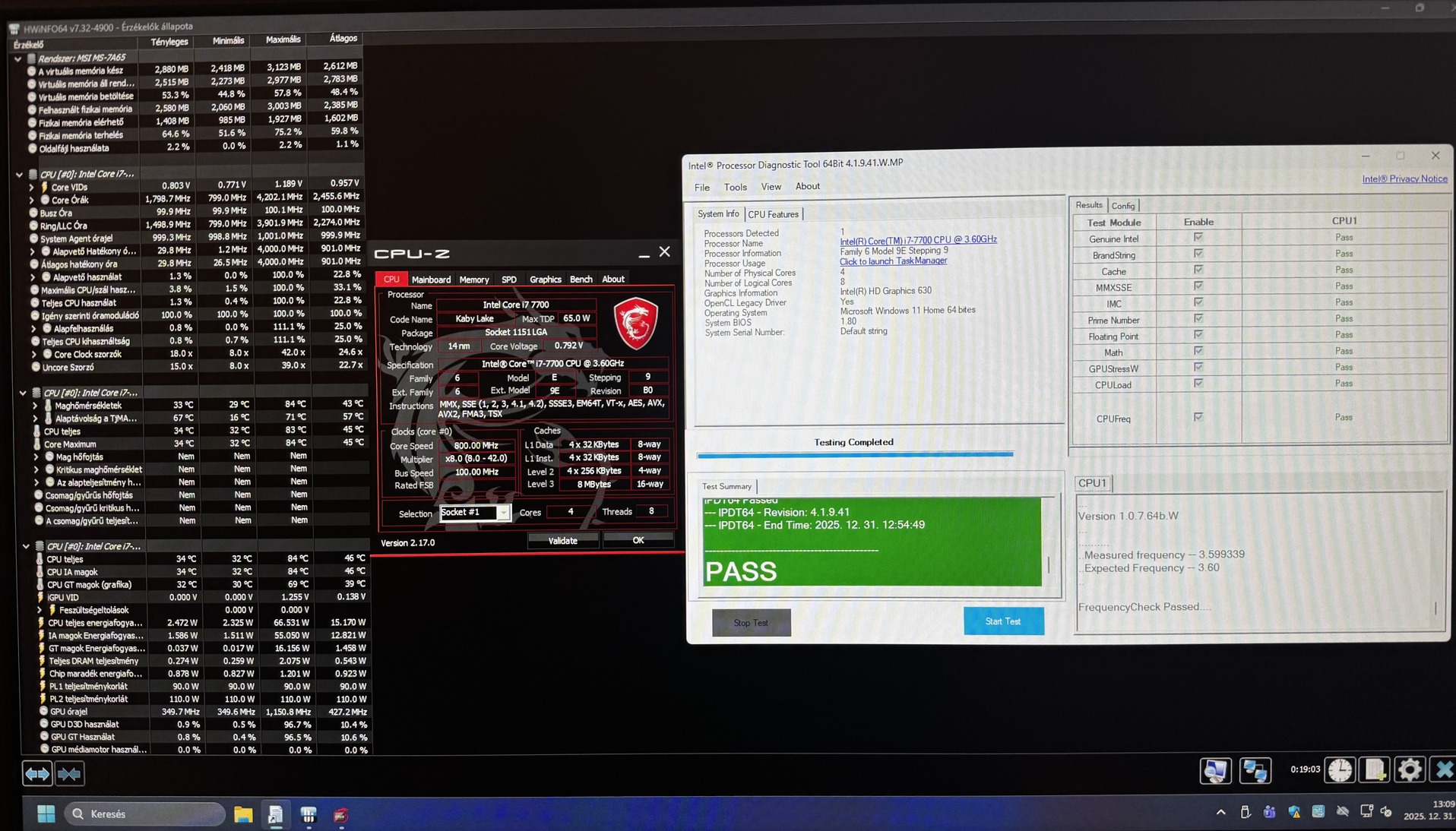Expand the Core VIDs row

pos(31,187)
